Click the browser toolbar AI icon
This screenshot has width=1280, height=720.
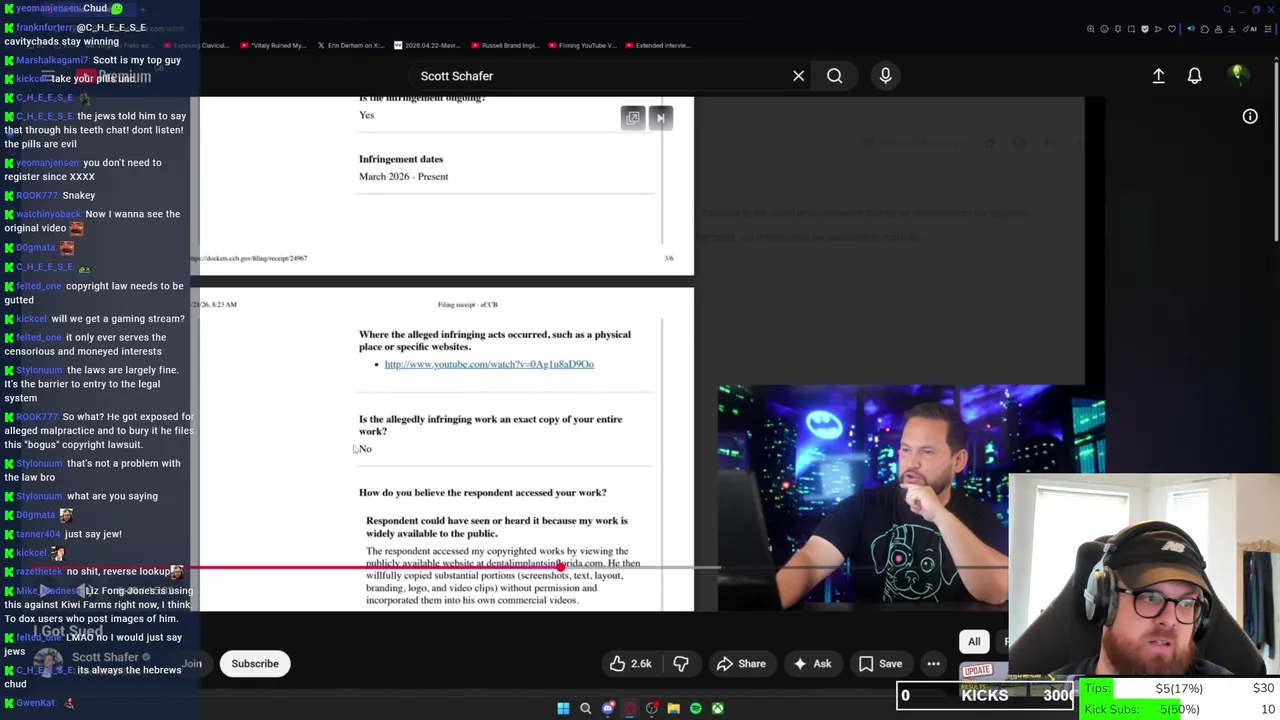(1251, 29)
